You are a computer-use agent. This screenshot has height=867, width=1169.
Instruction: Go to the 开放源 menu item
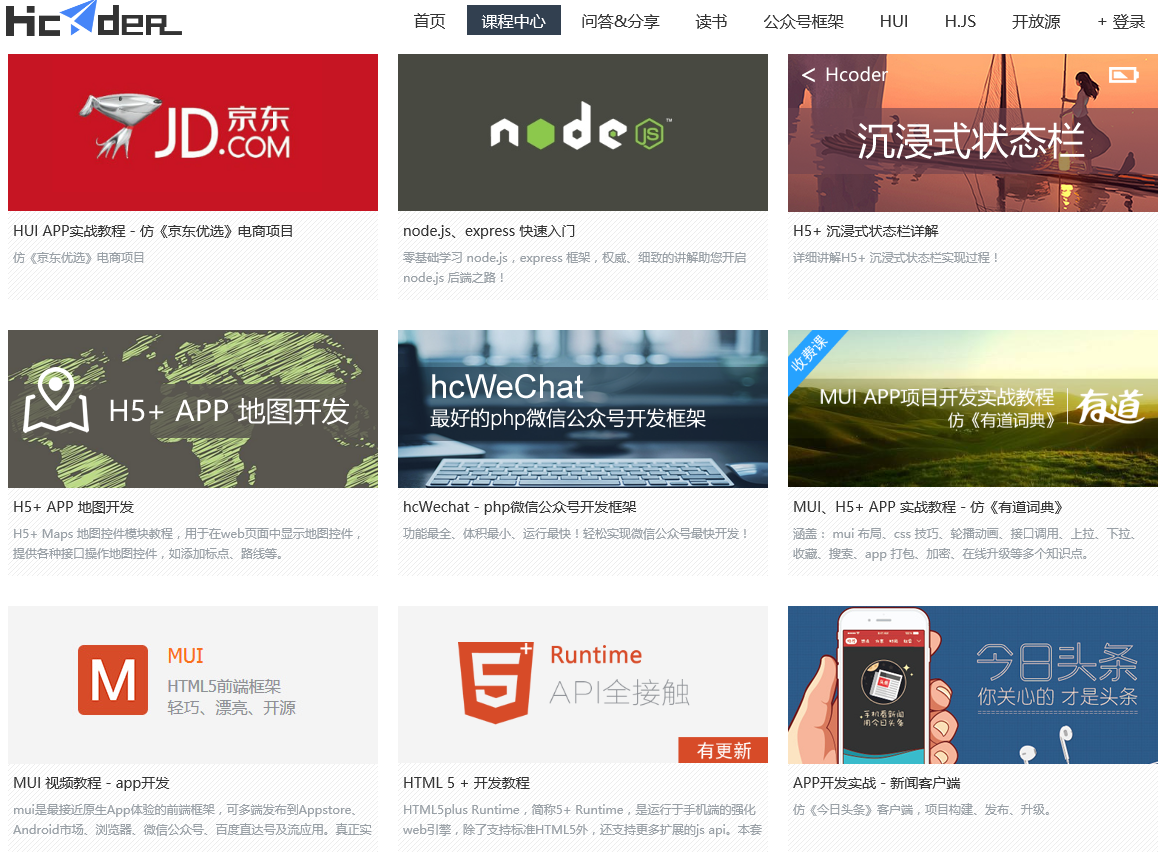(1036, 21)
